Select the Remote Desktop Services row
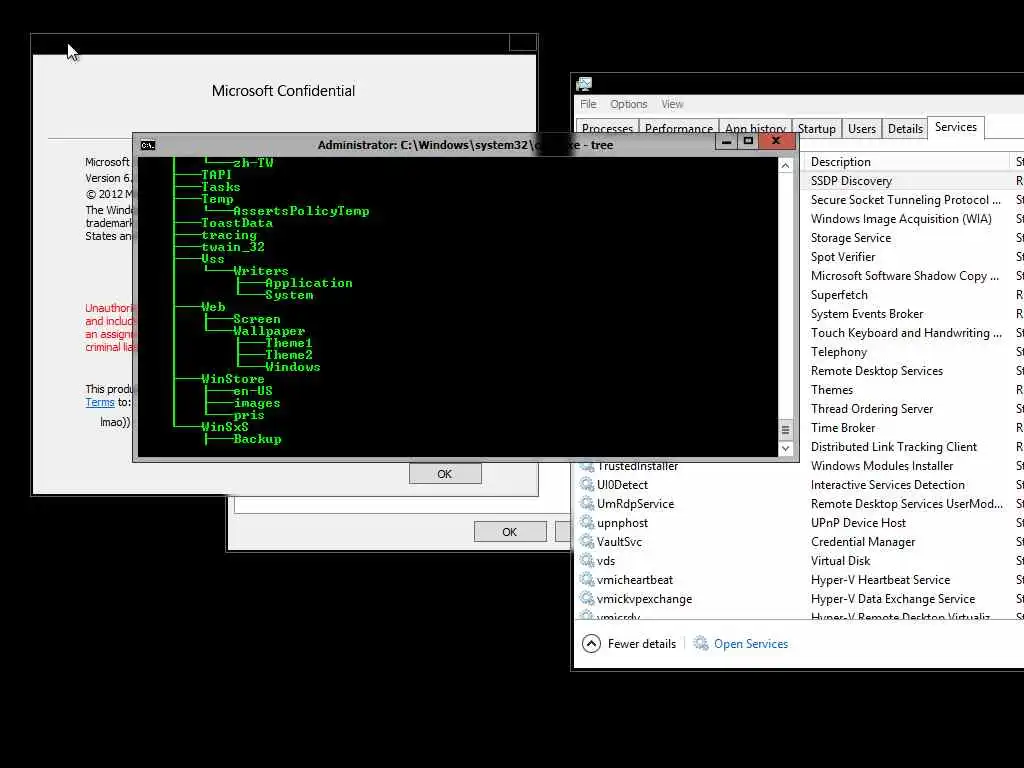Image resolution: width=1024 pixels, height=768 pixels. [912, 370]
